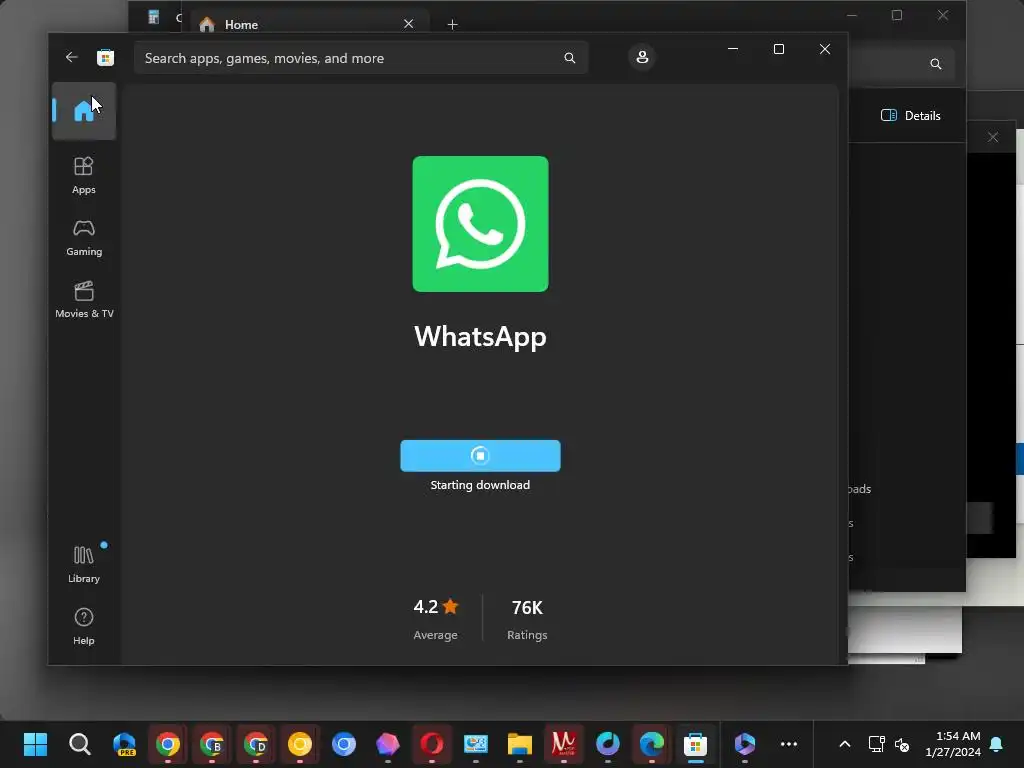Toggle the Details pane in File Explorer
The width and height of the screenshot is (1024, 768).
[x=910, y=116]
